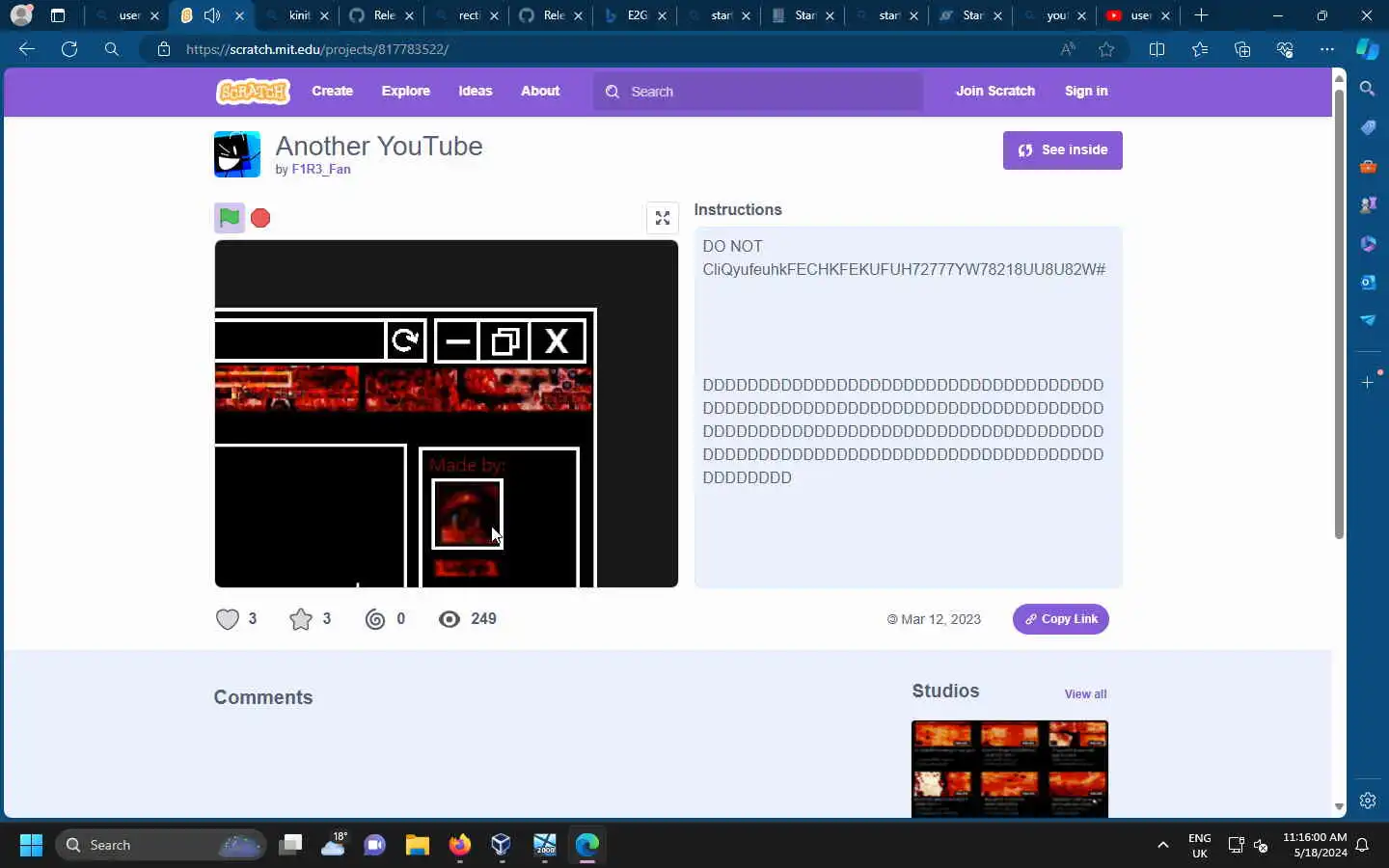1389x868 pixels.
Task: Reload the browser page
Action: point(69,49)
